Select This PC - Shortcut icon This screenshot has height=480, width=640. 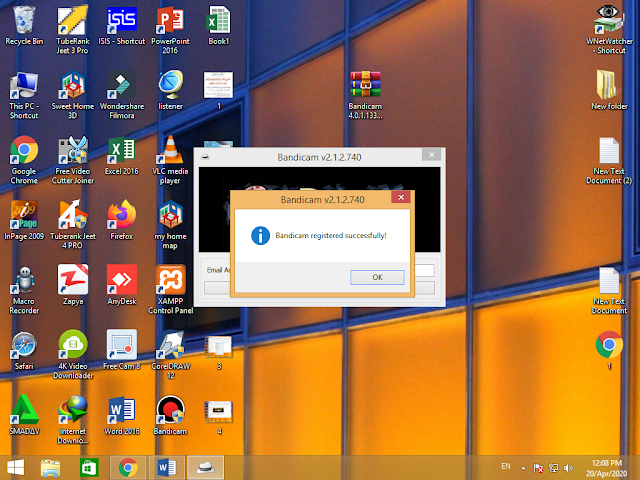[x=24, y=95]
